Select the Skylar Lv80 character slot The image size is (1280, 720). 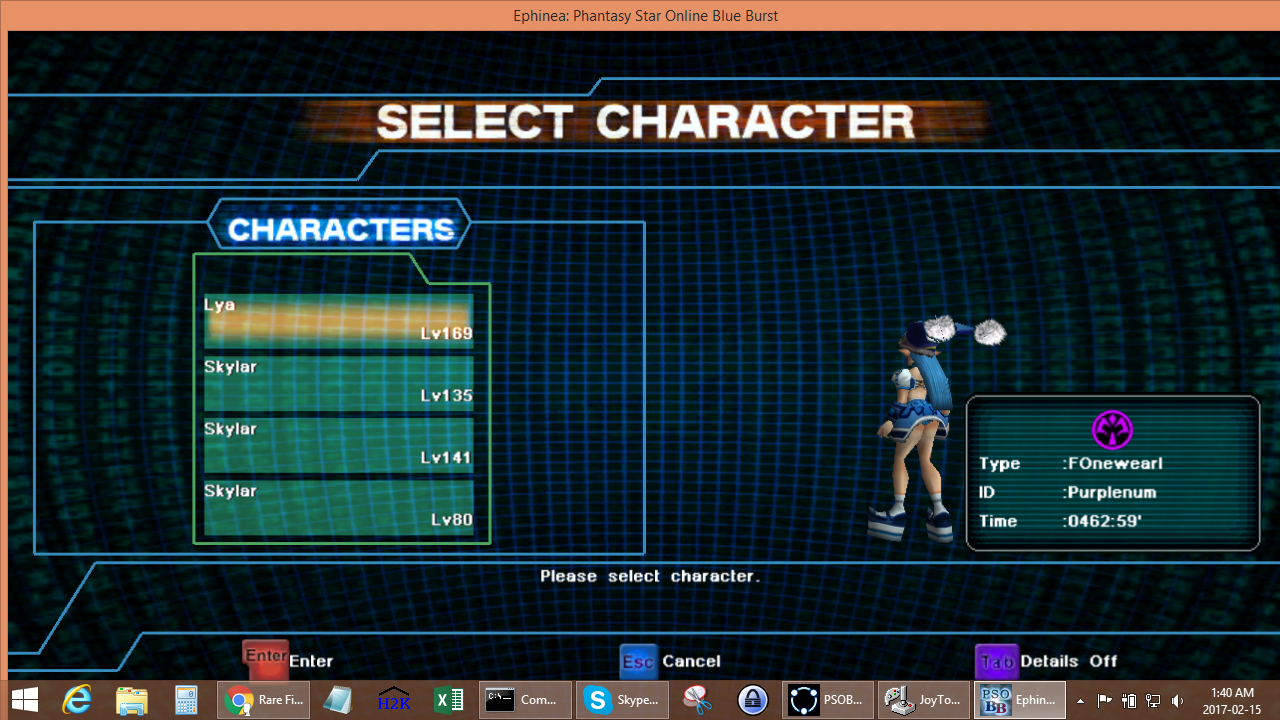click(339, 506)
